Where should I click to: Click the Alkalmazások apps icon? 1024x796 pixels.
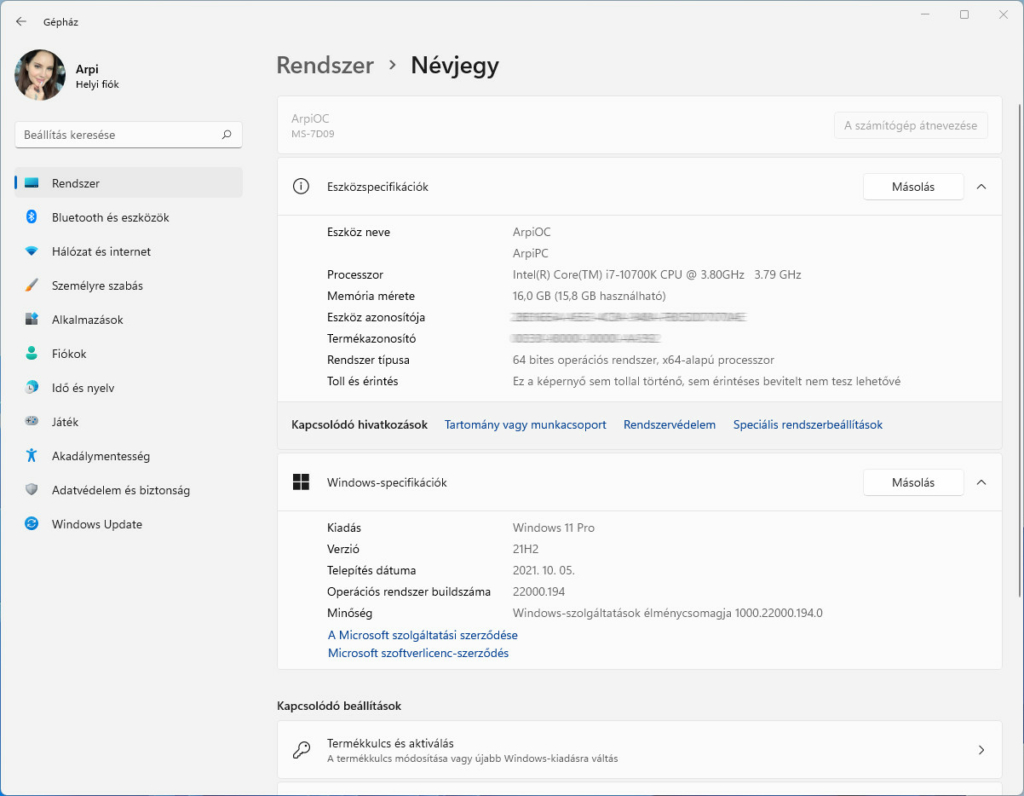(31, 320)
